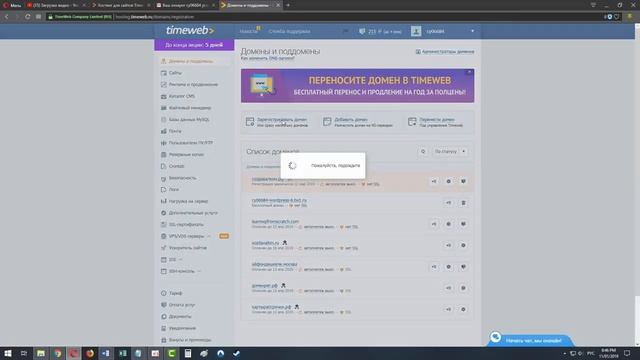Click the Crontab sidebar icon
The image size is (640, 360).
[164, 166]
